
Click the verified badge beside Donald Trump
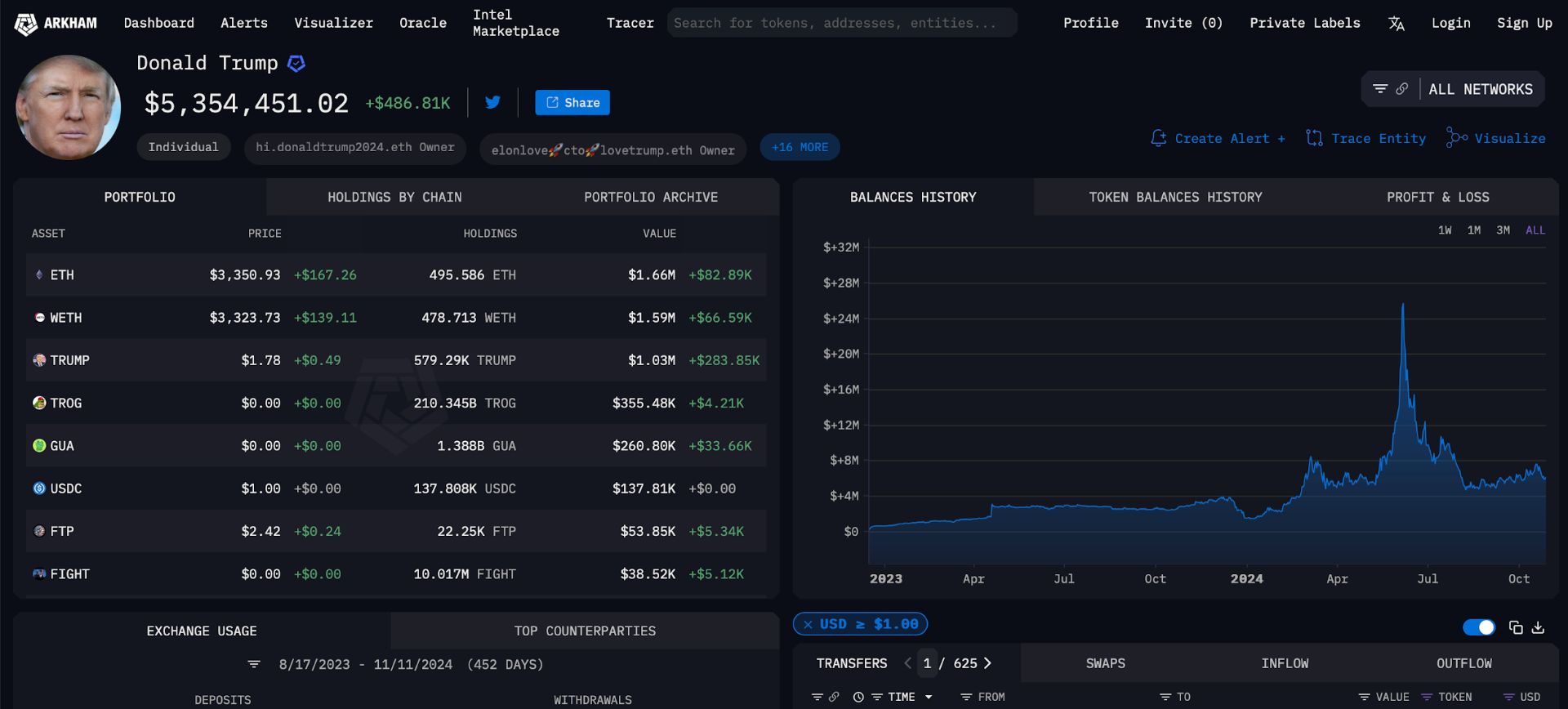click(296, 63)
